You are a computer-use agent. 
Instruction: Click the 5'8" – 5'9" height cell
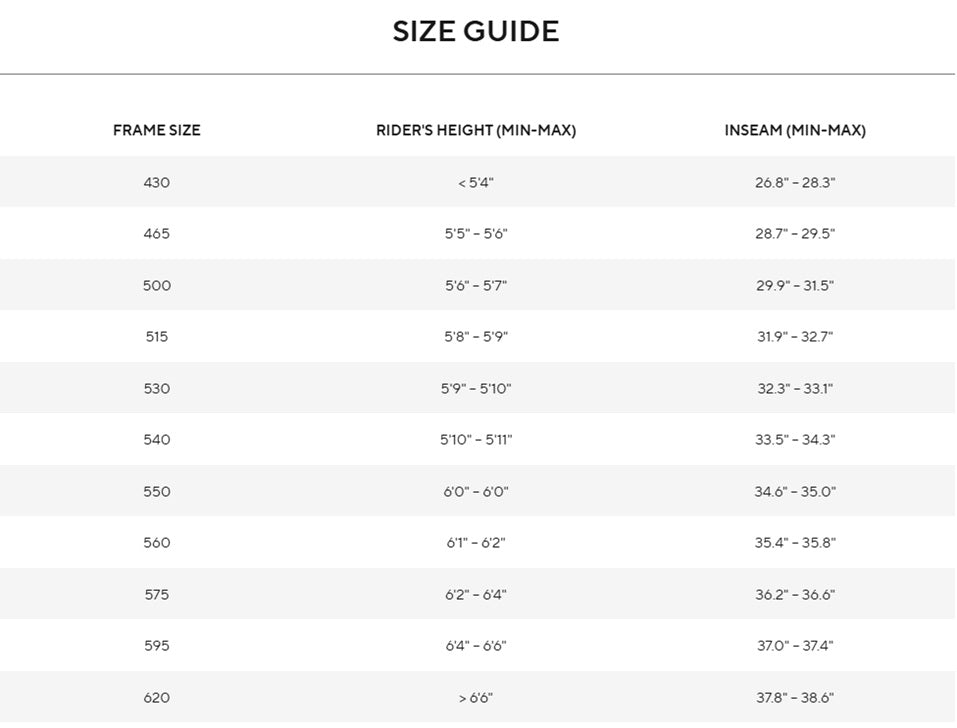[476, 337]
